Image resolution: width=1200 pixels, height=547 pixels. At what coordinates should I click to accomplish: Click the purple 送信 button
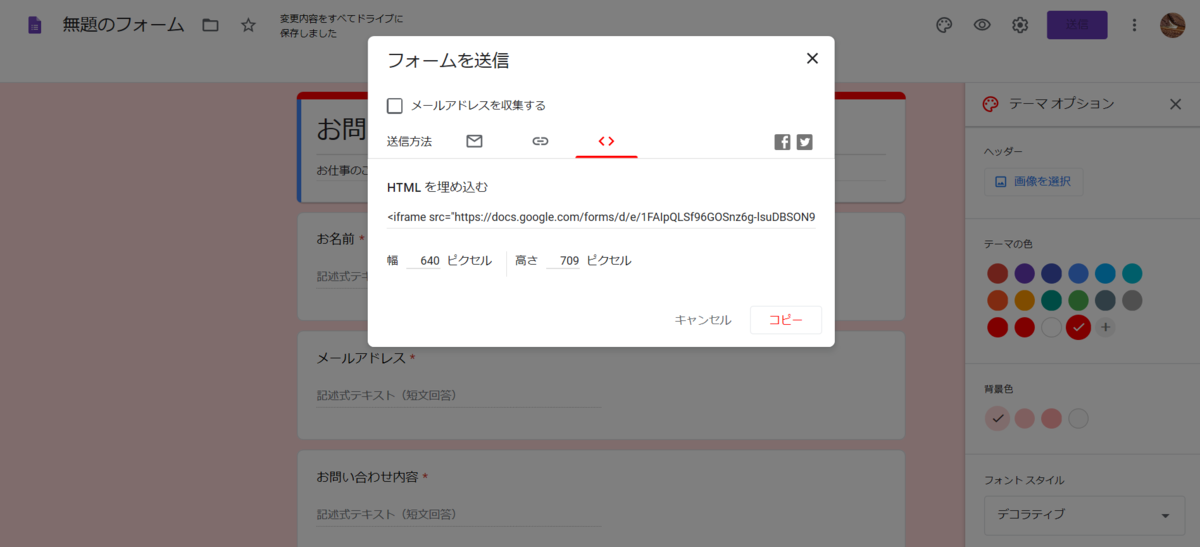[x=1077, y=25]
